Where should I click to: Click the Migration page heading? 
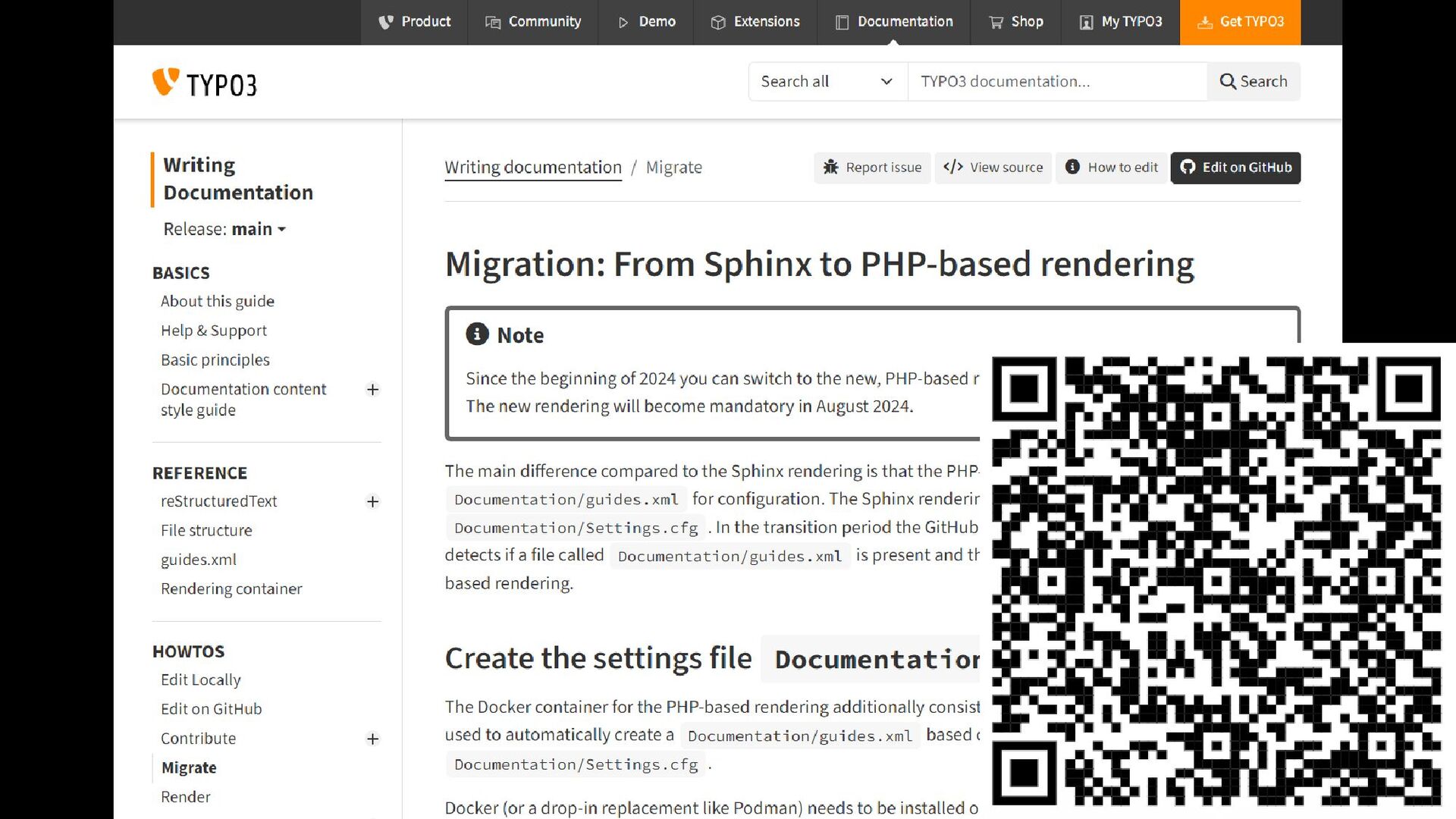point(820,265)
